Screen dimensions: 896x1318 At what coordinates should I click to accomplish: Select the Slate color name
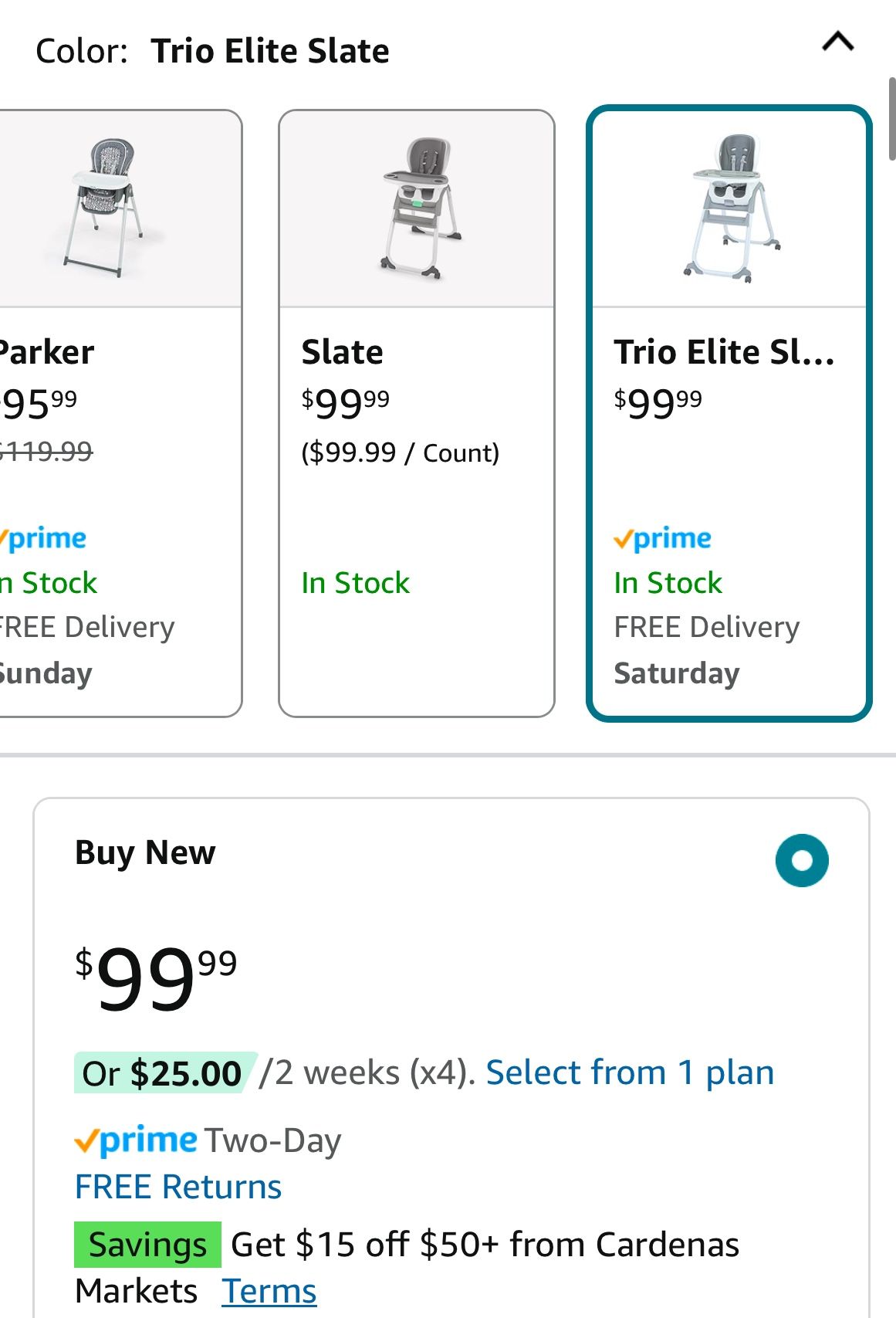point(343,352)
